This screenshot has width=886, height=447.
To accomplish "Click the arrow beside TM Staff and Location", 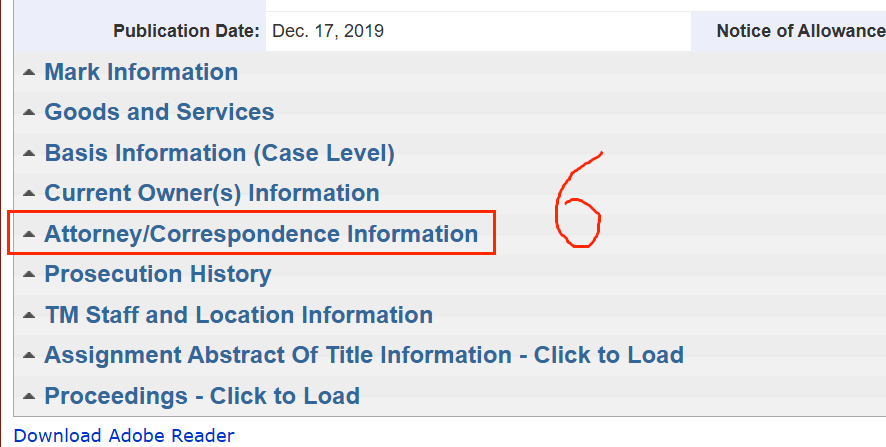I will click(29, 315).
